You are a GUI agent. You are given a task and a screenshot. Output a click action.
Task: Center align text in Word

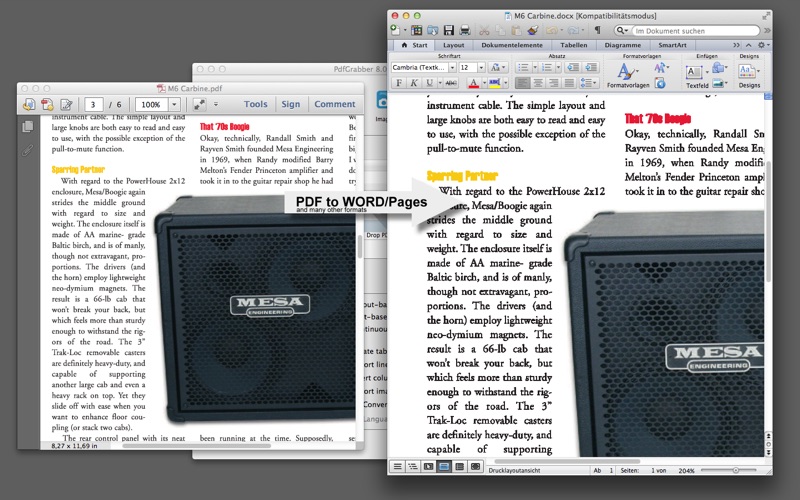tap(538, 83)
